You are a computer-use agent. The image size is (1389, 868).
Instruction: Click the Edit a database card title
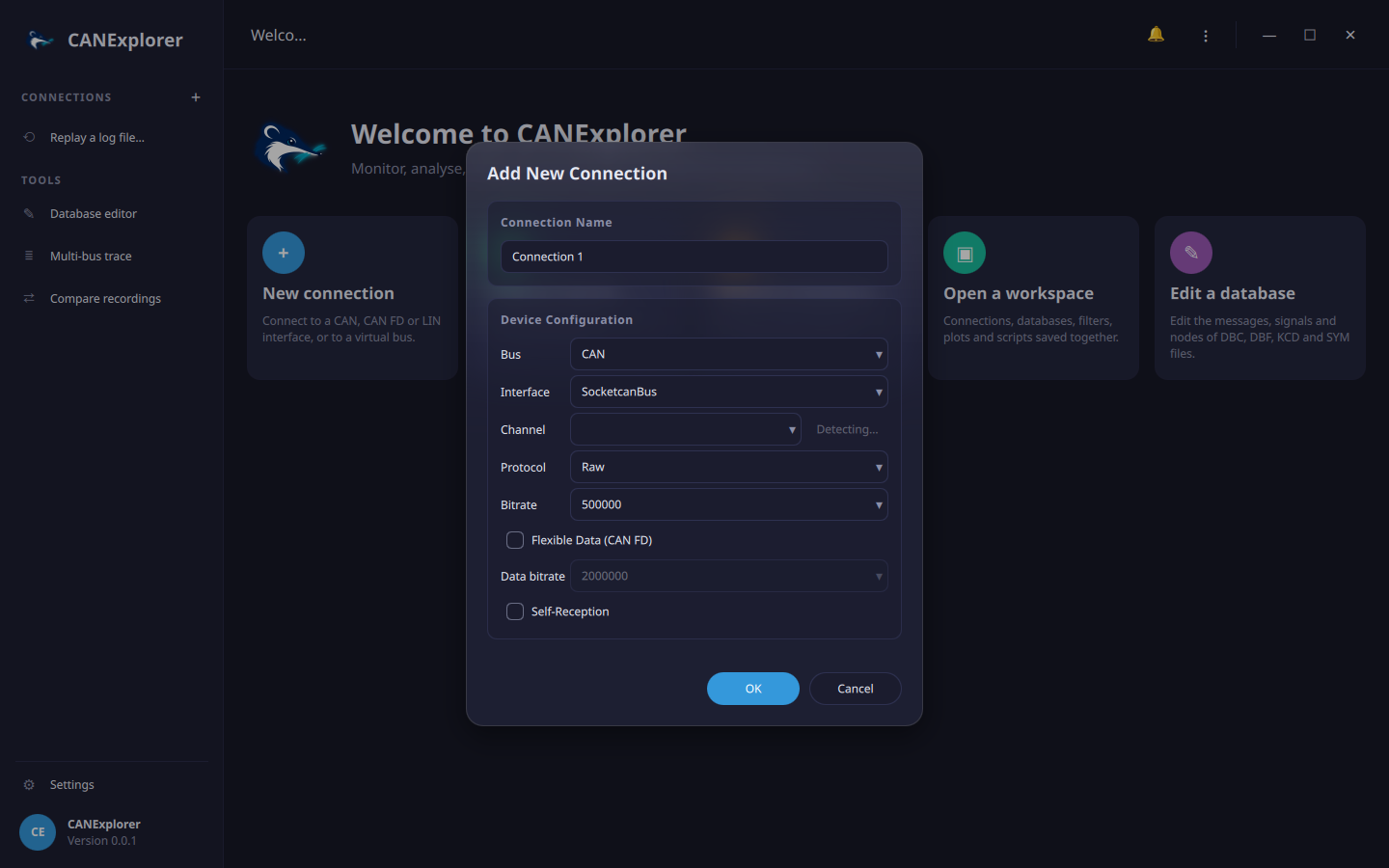click(1233, 293)
